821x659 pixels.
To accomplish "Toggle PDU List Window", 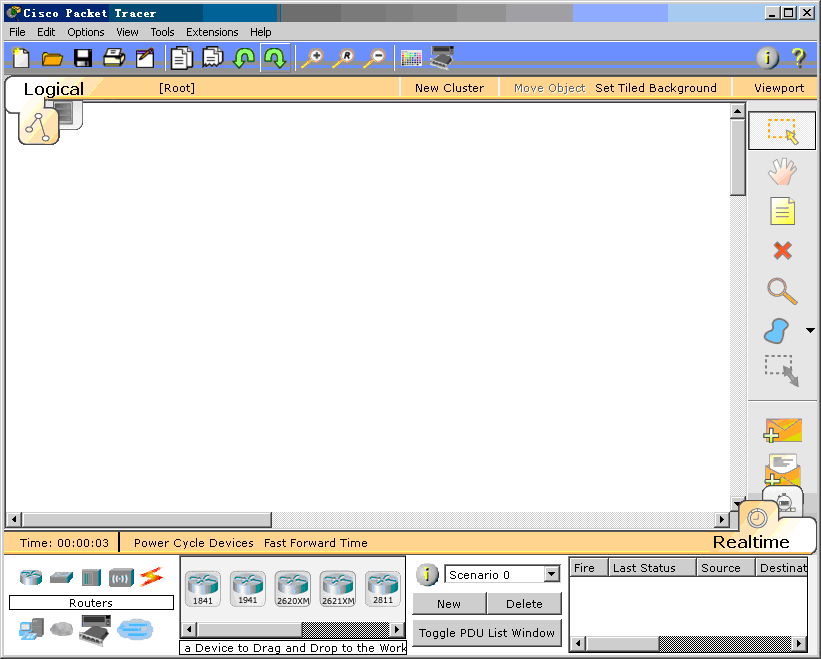I will point(487,633).
